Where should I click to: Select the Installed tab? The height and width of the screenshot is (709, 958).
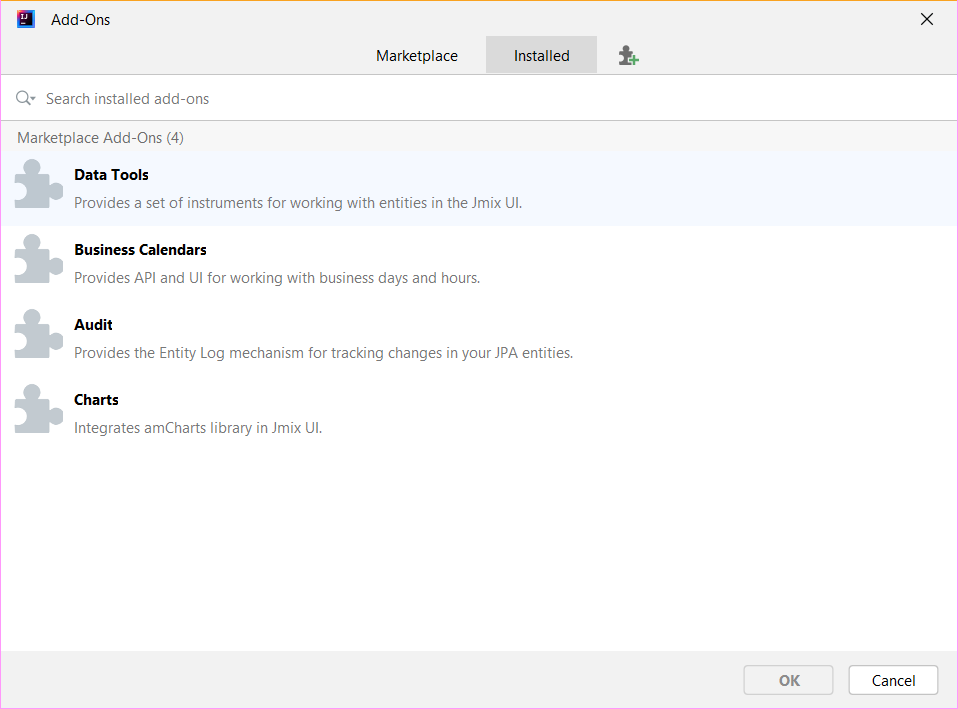(541, 56)
